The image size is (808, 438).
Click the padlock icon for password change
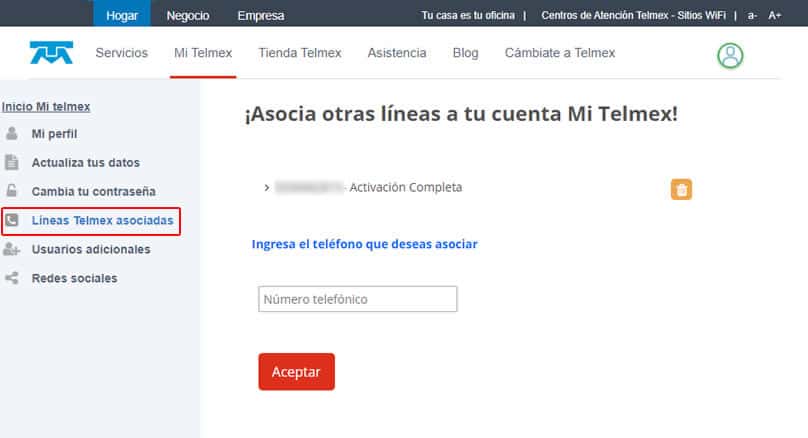pyautogui.click(x=12, y=191)
